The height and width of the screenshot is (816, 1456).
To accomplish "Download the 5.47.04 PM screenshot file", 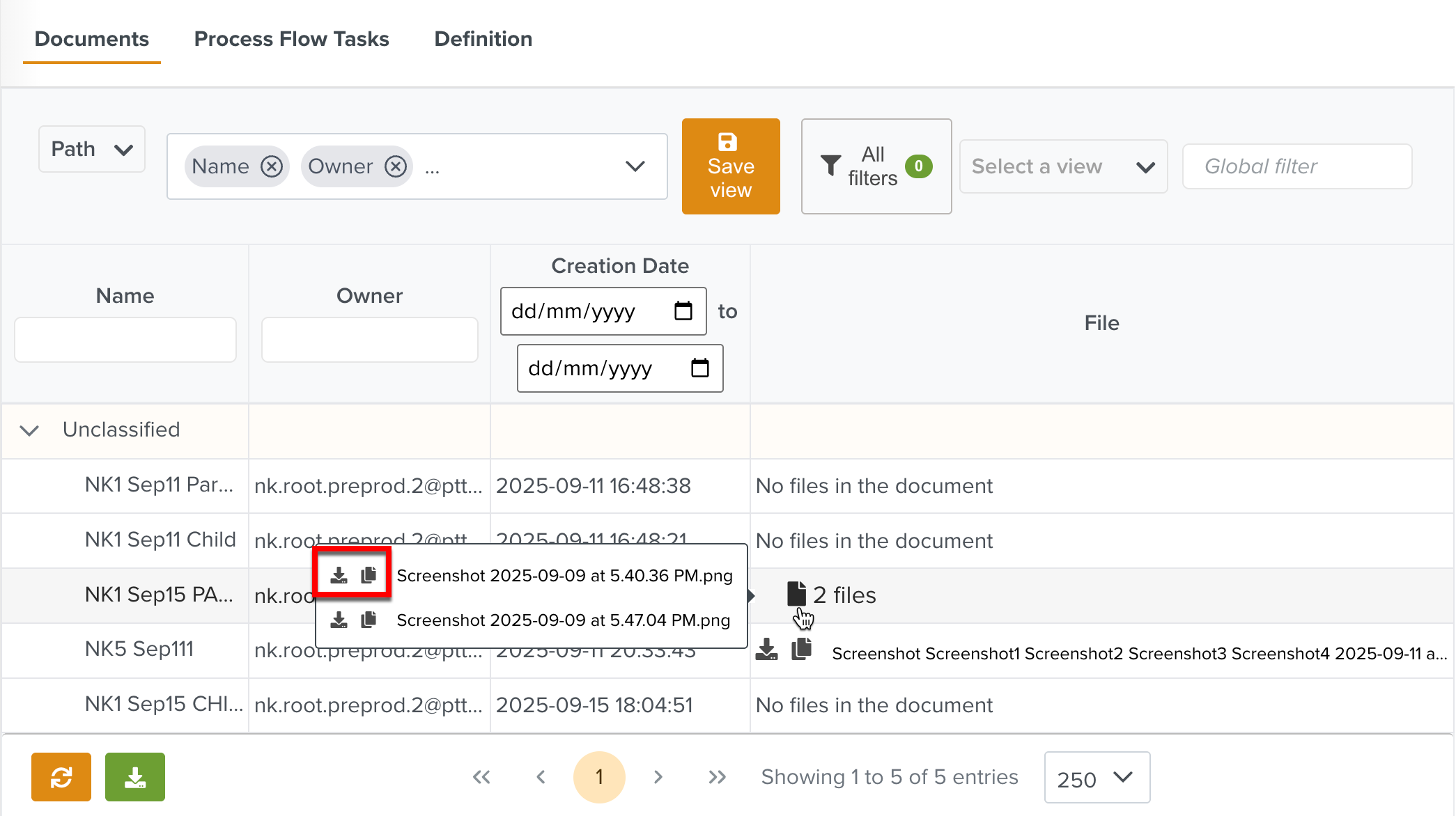I will 339,620.
